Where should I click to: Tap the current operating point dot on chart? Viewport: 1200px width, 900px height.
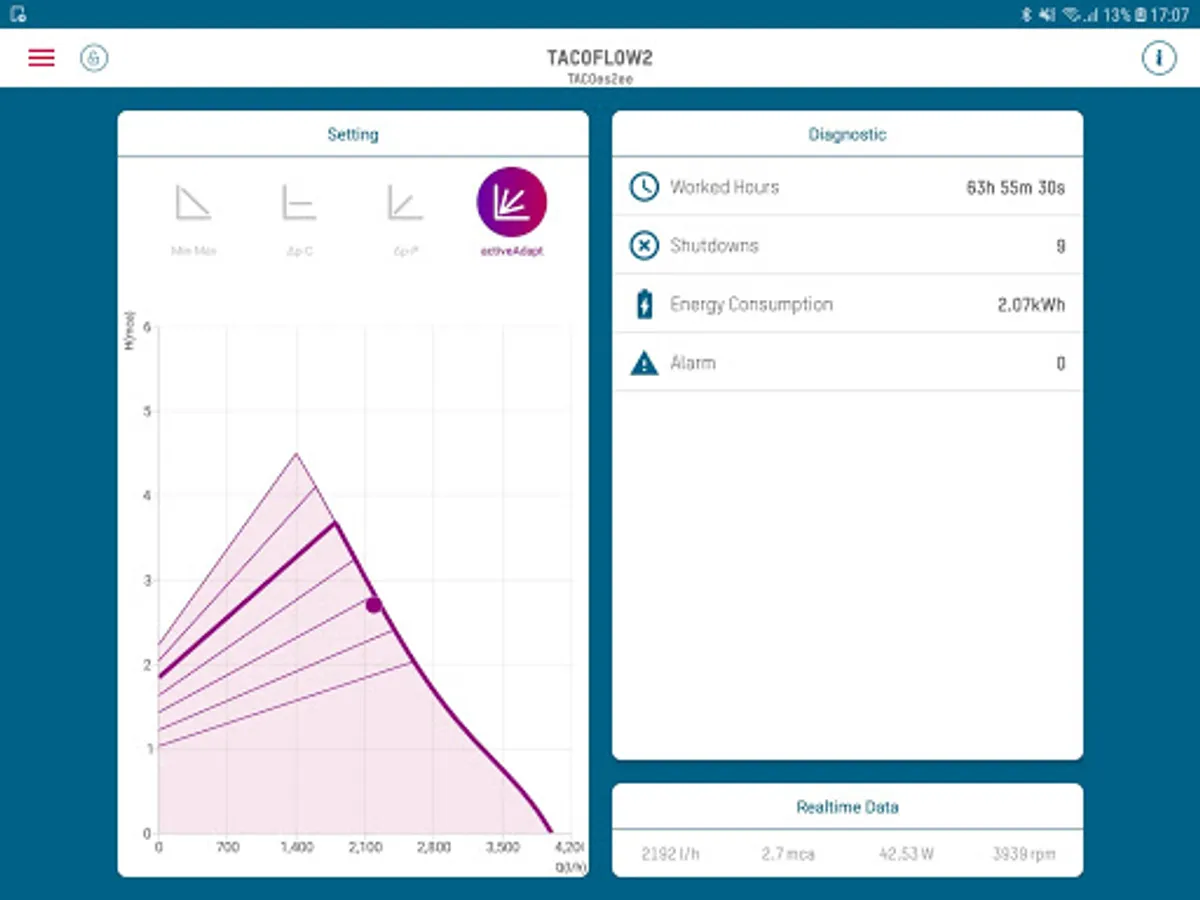(373, 605)
